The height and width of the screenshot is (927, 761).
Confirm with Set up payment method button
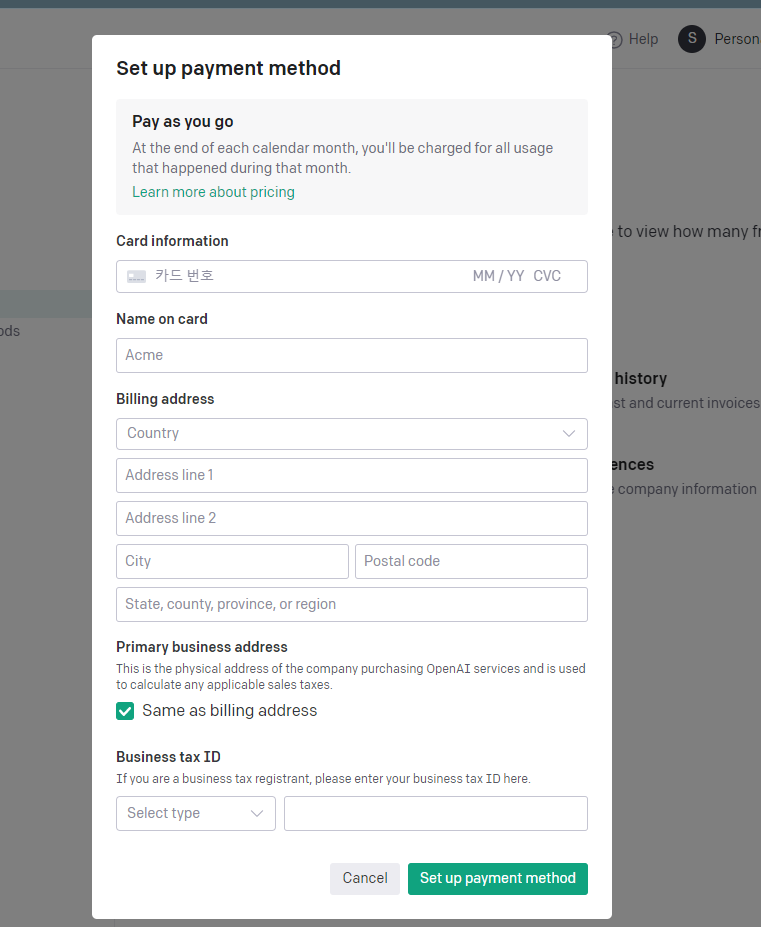(x=498, y=879)
